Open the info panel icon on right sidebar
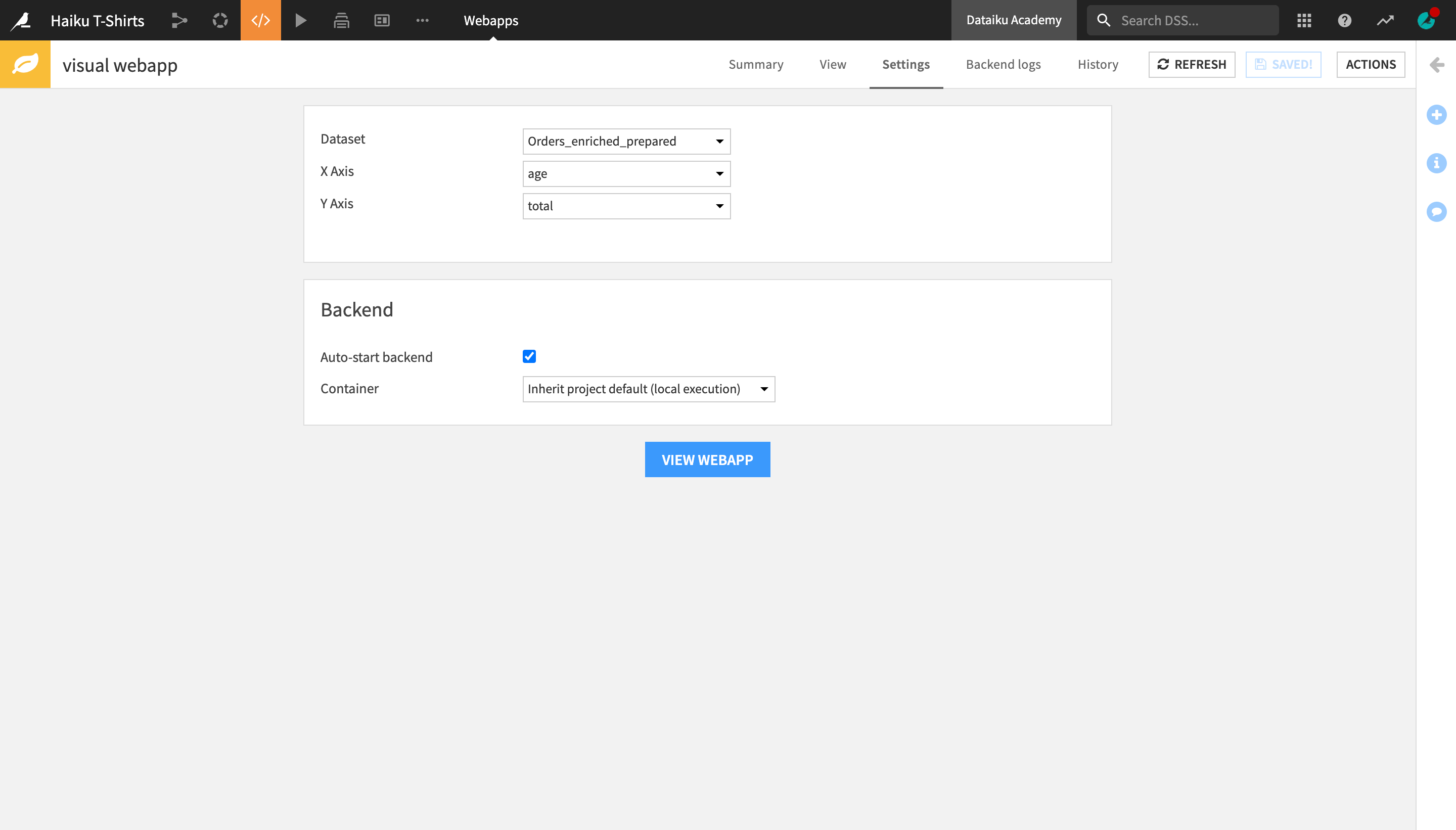Viewport: 1456px width, 830px height. (1438, 163)
